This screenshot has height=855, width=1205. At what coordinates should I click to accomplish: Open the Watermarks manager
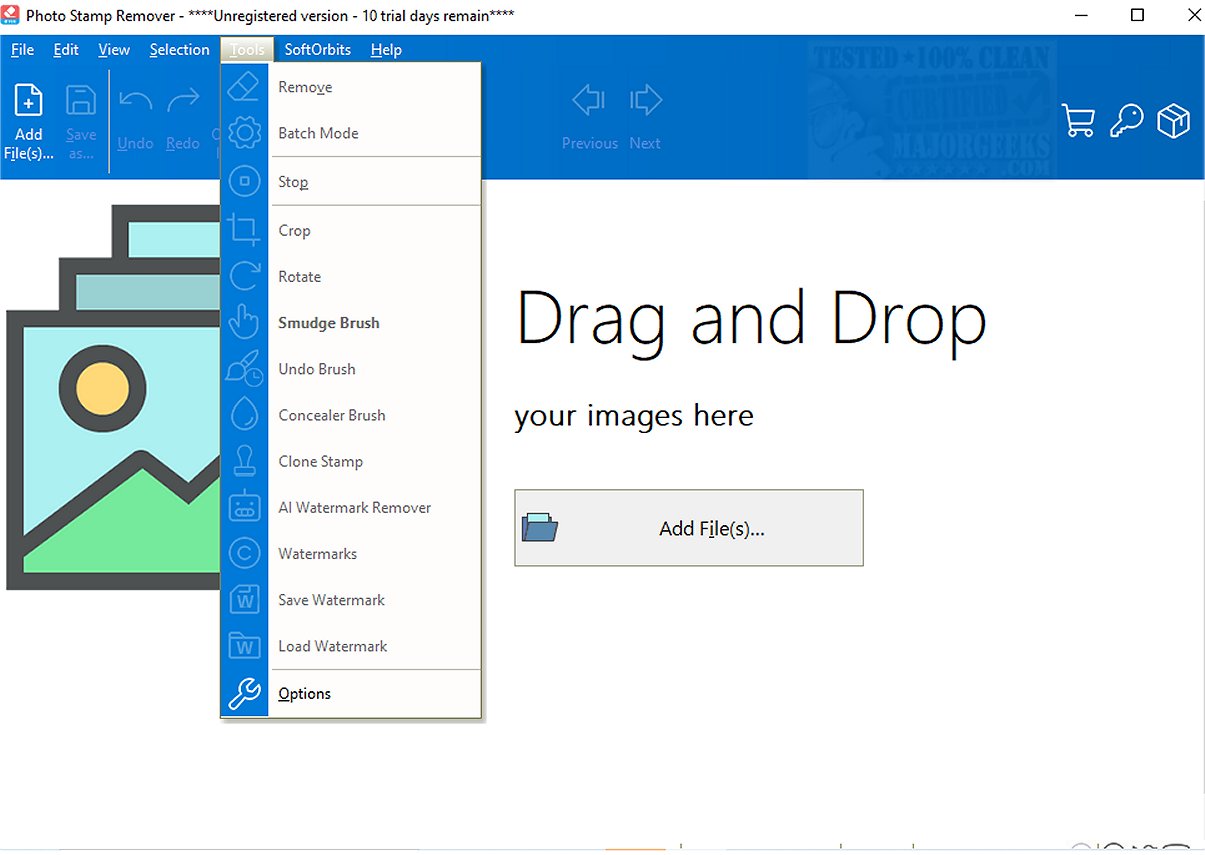pyautogui.click(x=317, y=553)
